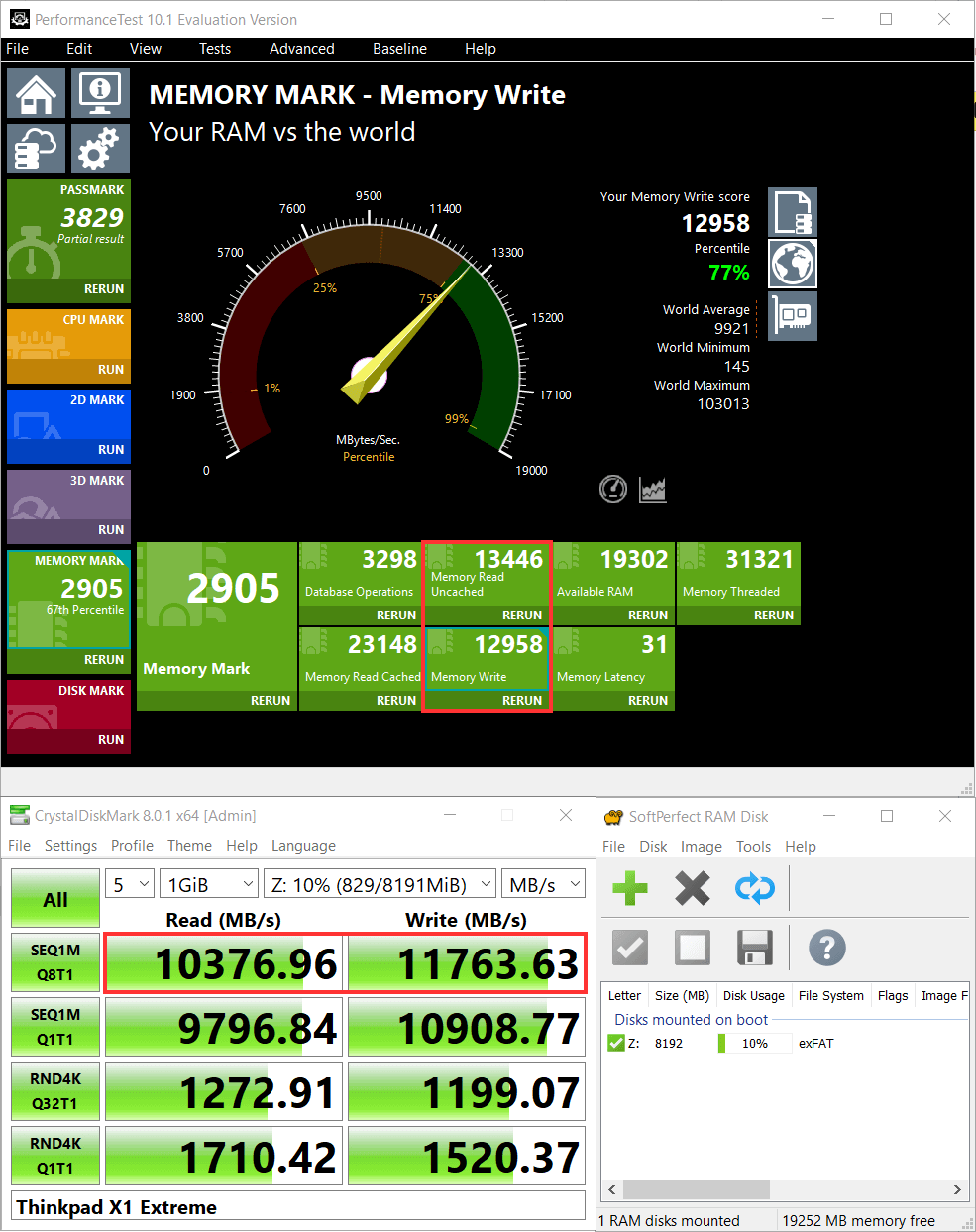This screenshot has height=1232, width=976.
Task: Open the Tools menu in RAM Disk
Action: tap(753, 847)
